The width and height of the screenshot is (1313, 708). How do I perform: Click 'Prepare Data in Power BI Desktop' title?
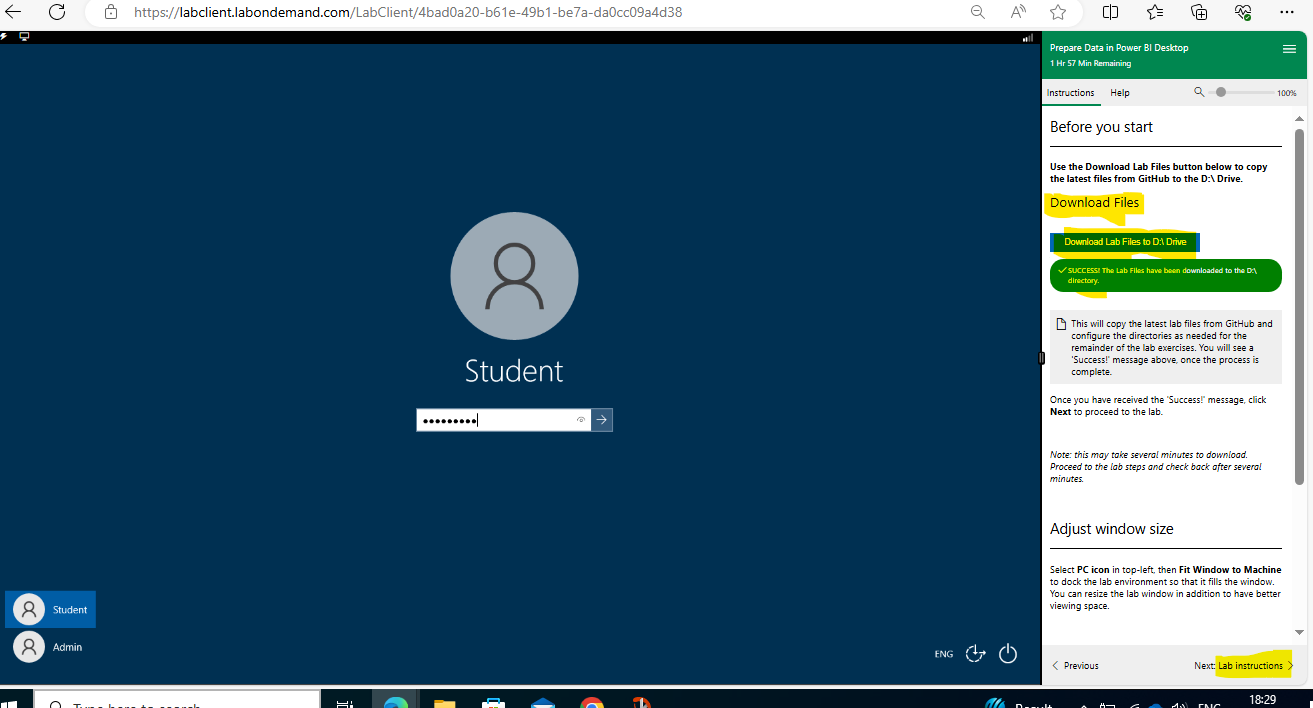pyautogui.click(x=1118, y=48)
